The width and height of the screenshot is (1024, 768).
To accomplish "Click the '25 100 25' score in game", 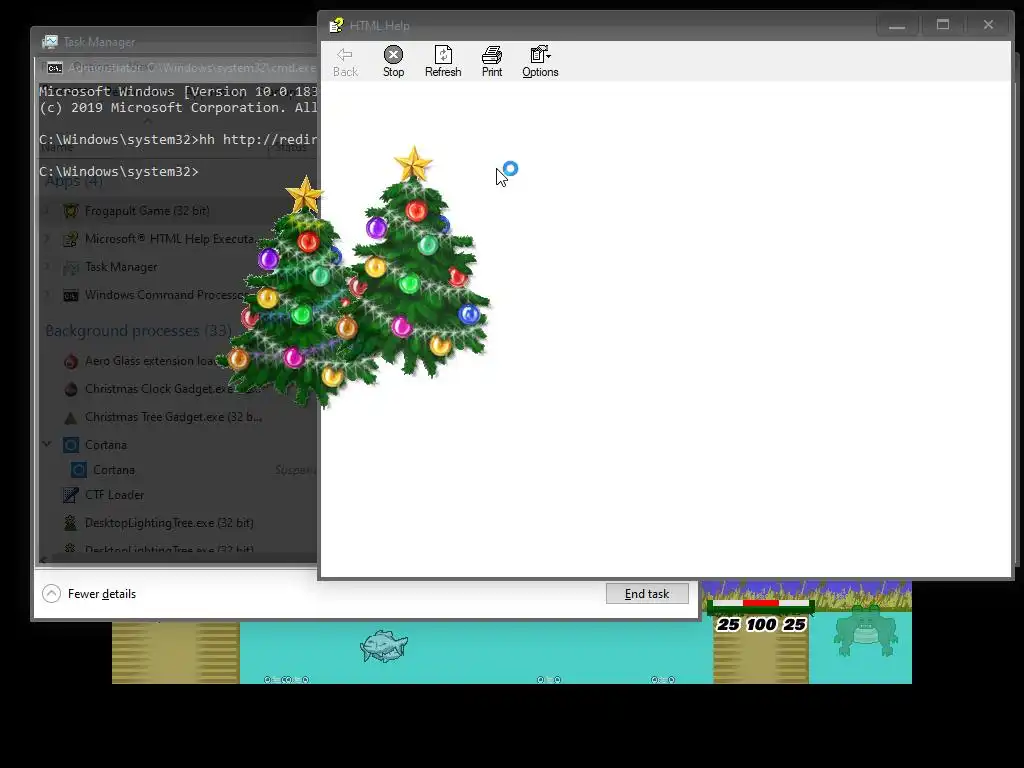I will click(x=761, y=625).
